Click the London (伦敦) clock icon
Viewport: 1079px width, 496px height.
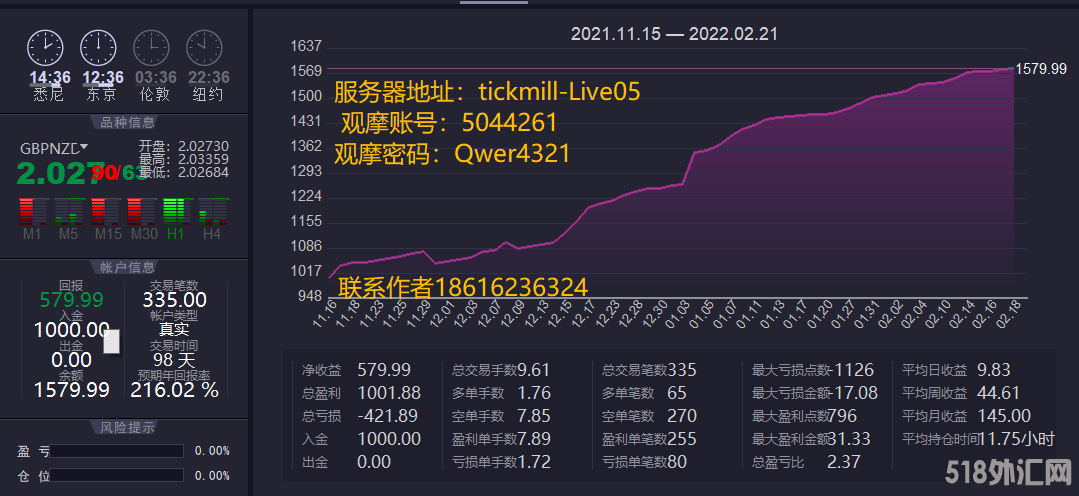pyautogui.click(x=152, y=47)
